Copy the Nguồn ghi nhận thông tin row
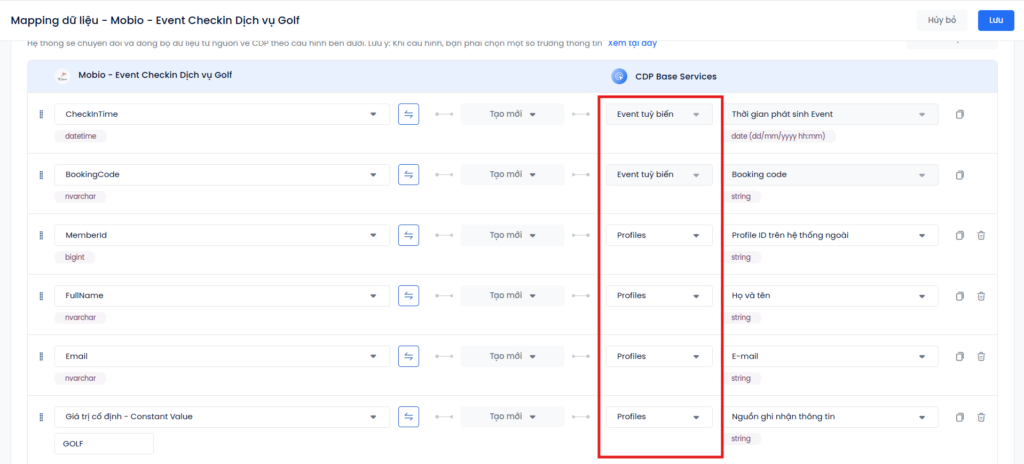Viewport: 1024px width, 464px height. [x=959, y=417]
